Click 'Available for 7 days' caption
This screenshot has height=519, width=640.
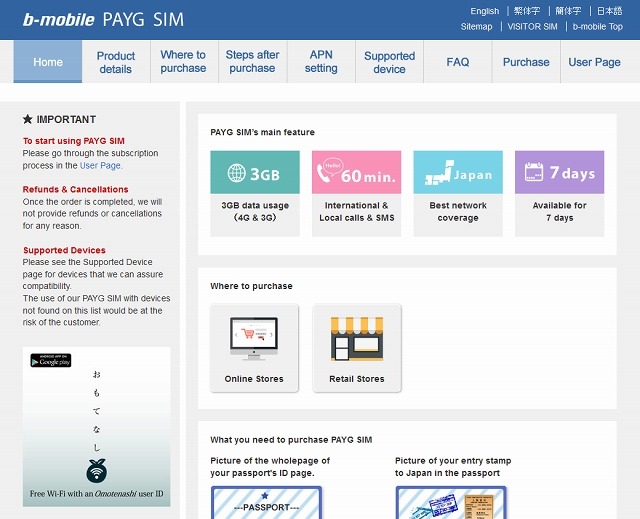click(560, 211)
